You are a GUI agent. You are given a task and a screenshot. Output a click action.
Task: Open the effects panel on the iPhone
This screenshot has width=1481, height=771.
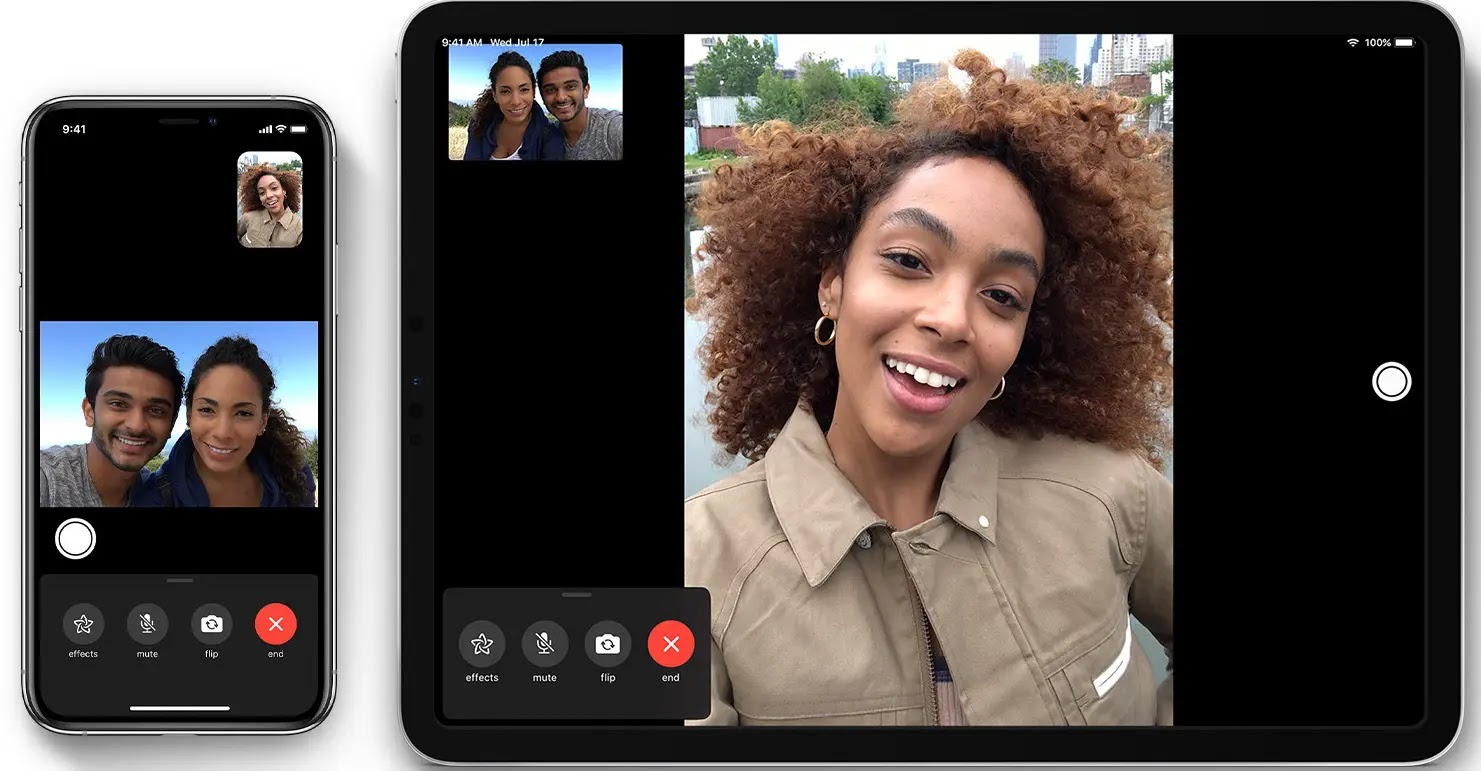82,624
